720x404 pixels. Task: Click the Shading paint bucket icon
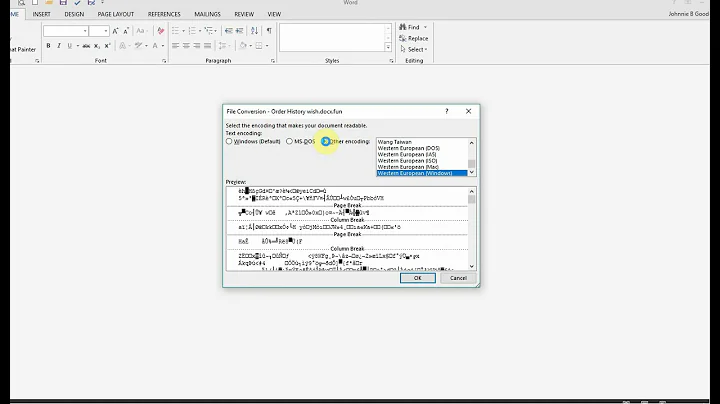point(243,45)
